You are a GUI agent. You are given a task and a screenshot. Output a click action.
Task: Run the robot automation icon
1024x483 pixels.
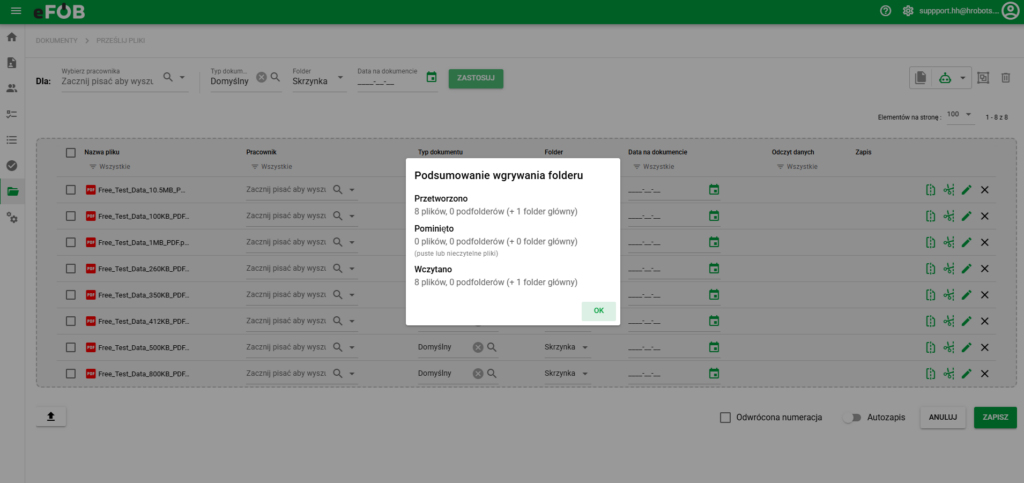[x=944, y=78]
